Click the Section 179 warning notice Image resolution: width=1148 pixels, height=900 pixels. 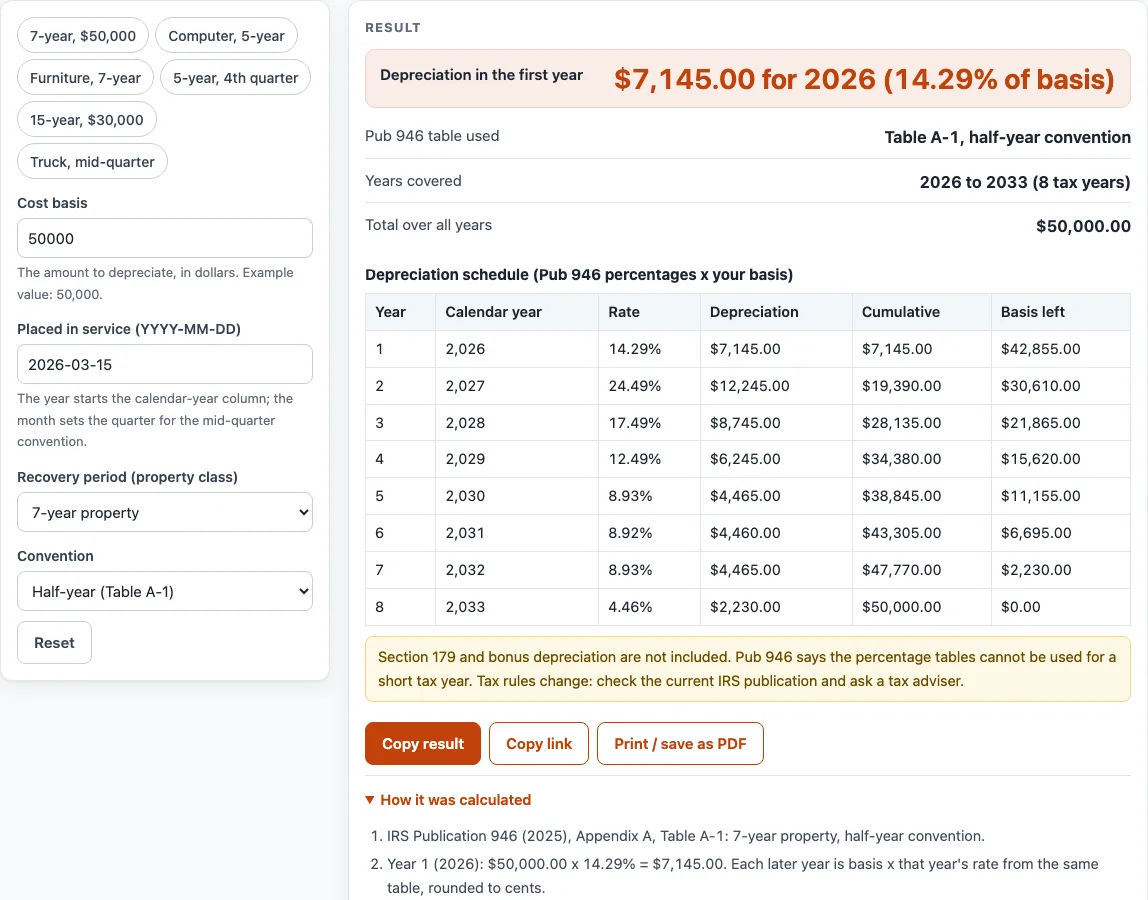(748, 669)
